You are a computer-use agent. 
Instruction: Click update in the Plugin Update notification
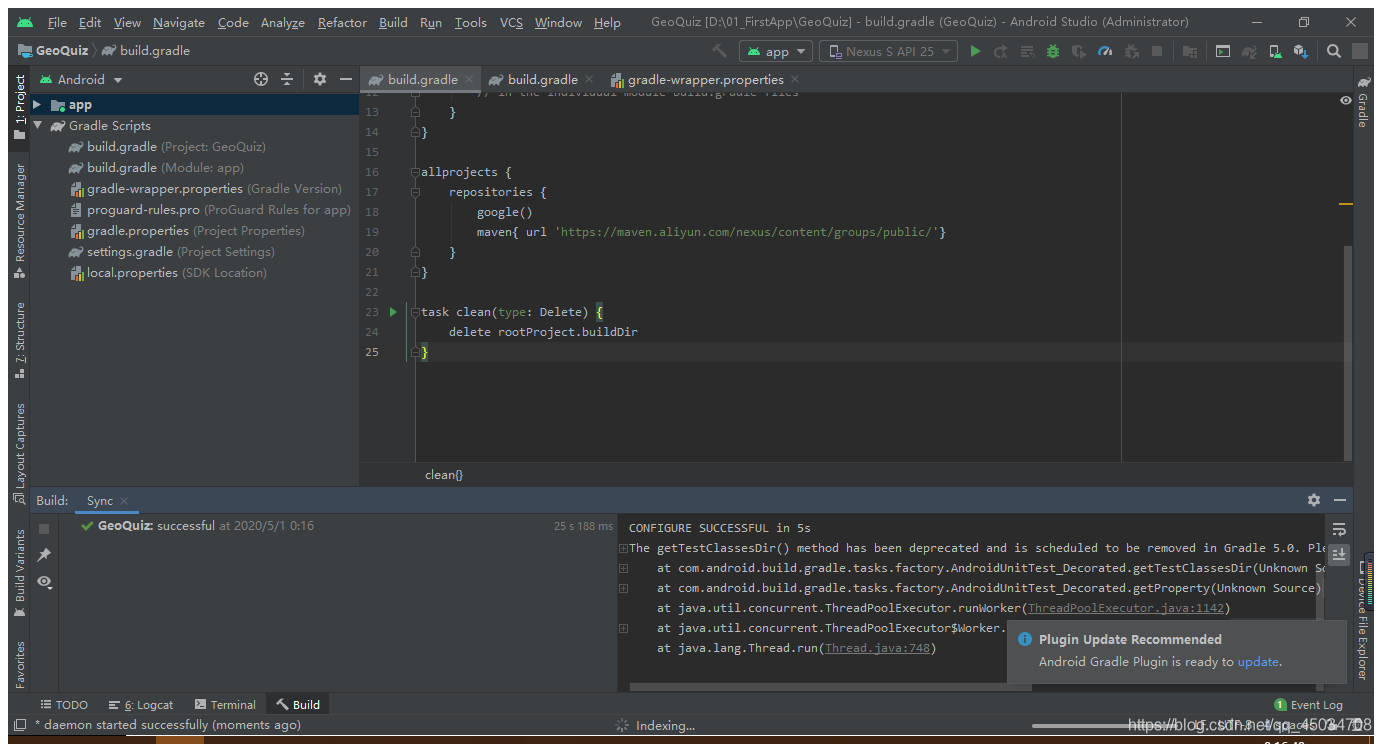(1258, 661)
